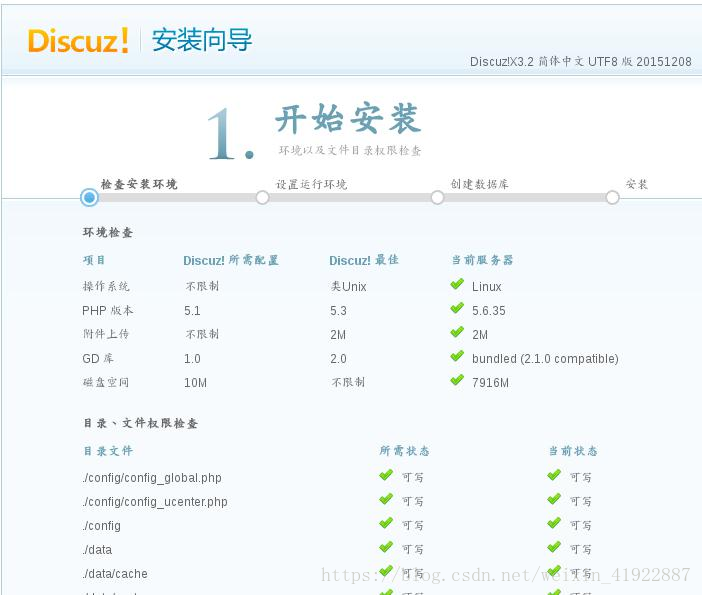Click the green check beside Linux

tap(457, 284)
